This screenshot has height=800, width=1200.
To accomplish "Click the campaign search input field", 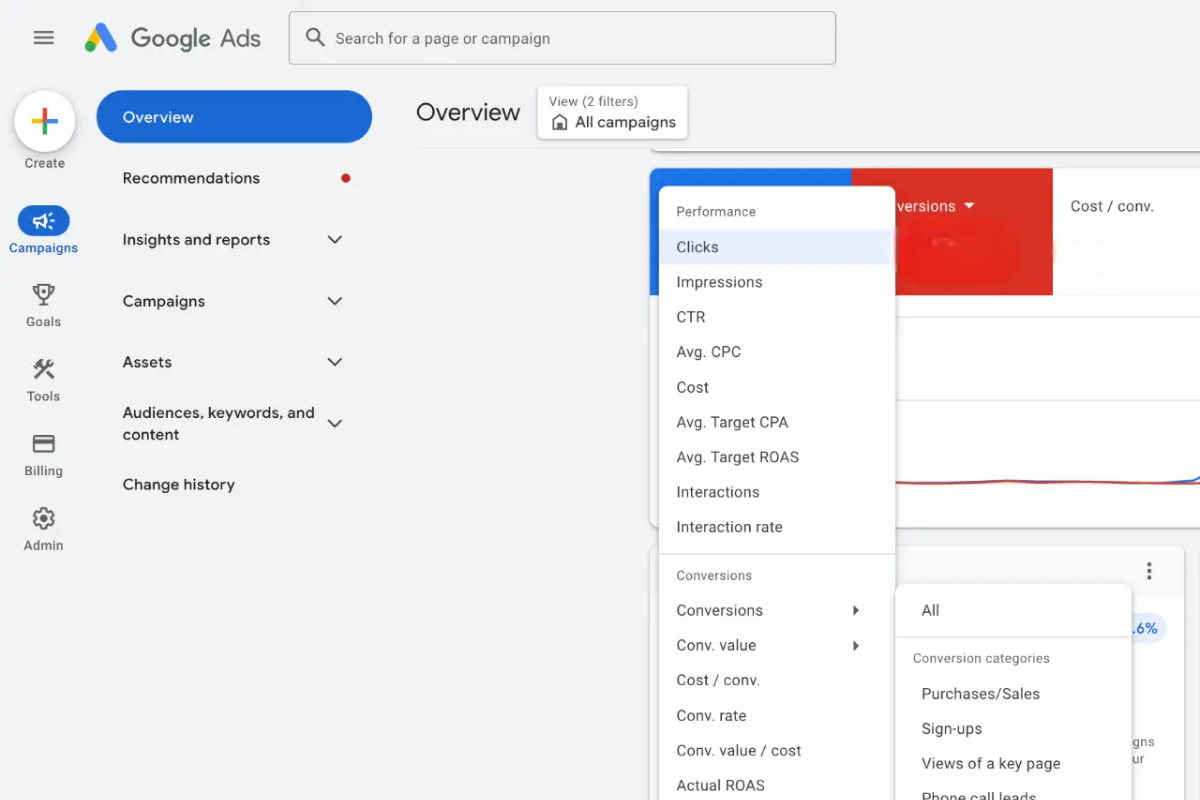I will [x=562, y=37].
